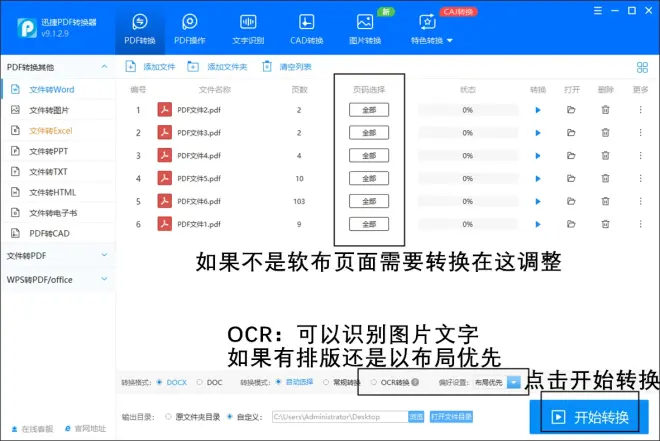Viewport: 660px width, 441px height.
Task: Select 文件转PPT in the sidebar
Action: (x=58, y=151)
